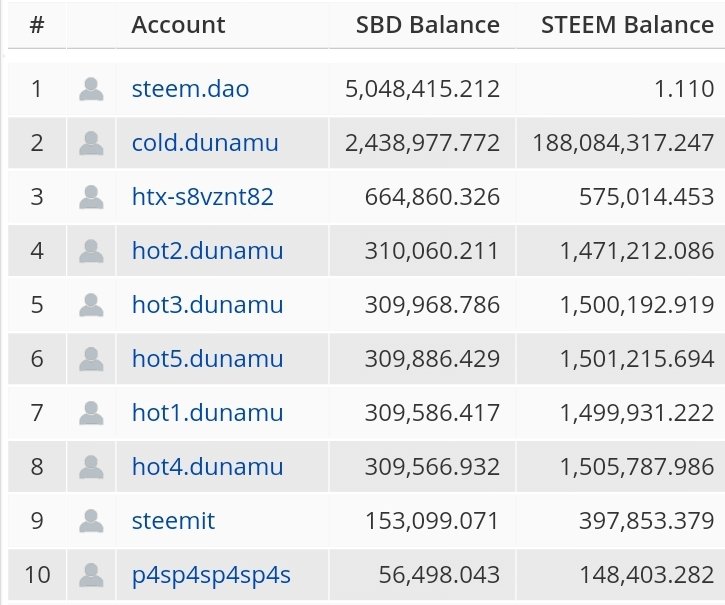The height and width of the screenshot is (605, 725).
Task: Select SBD balance 5,048,415.212
Action: (x=422, y=89)
